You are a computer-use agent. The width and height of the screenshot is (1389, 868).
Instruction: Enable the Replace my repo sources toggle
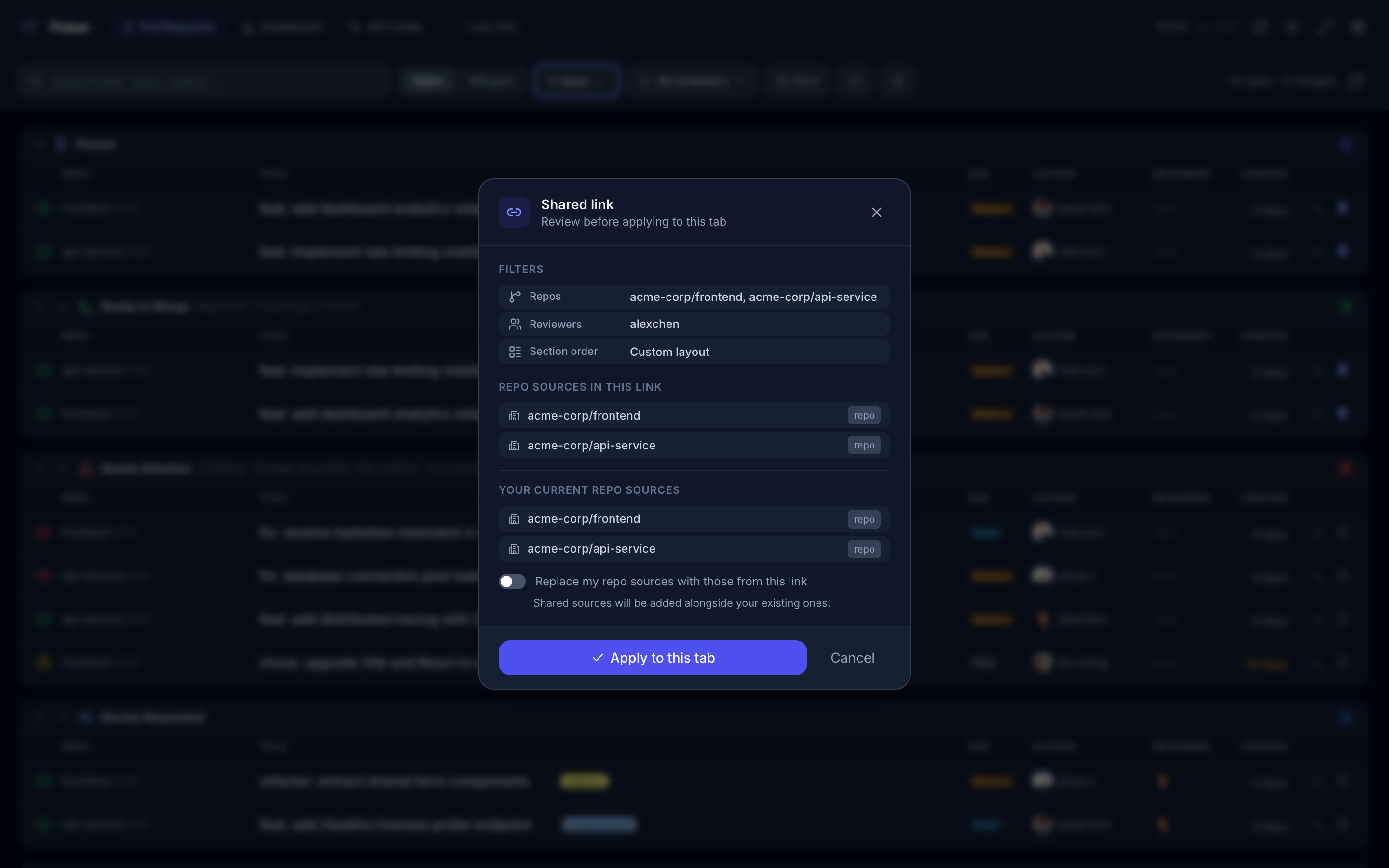(x=512, y=581)
